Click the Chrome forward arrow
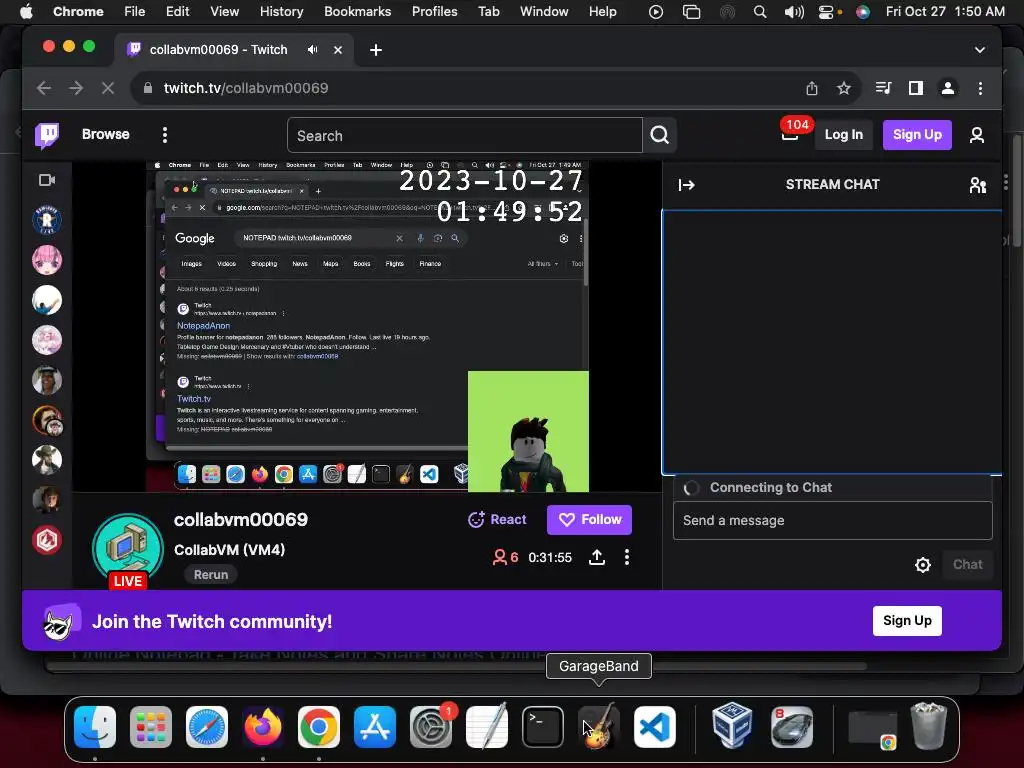This screenshot has width=1024, height=768. click(x=76, y=88)
